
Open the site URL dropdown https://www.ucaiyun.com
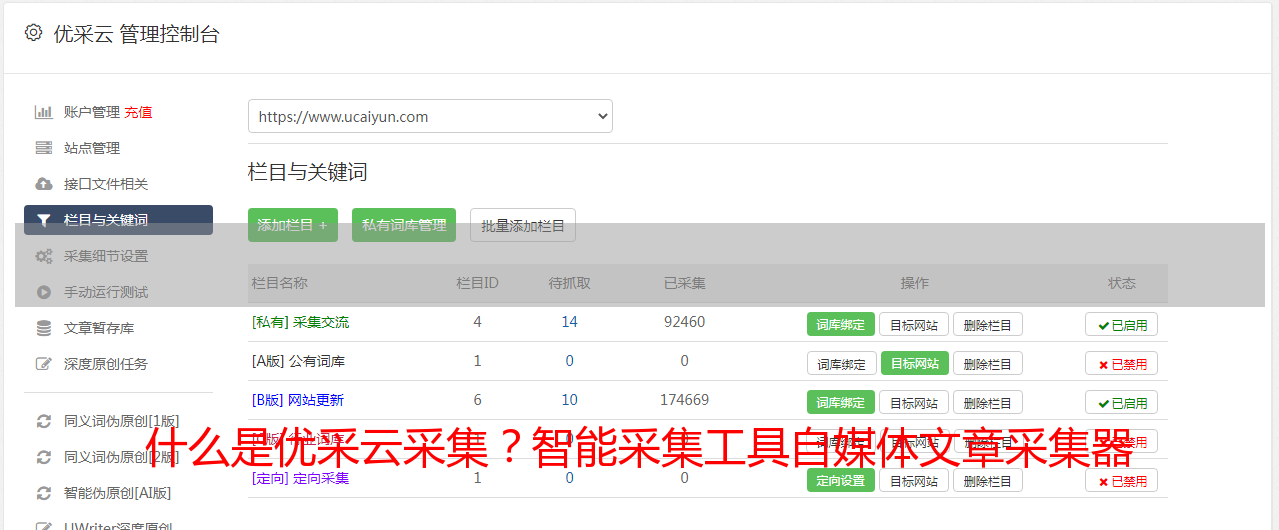click(430, 116)
